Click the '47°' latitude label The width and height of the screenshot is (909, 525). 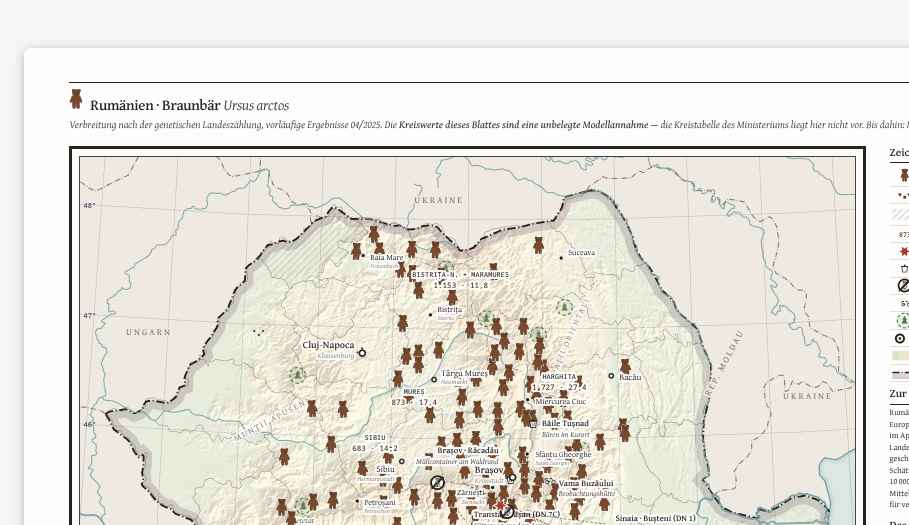point(89,316)
